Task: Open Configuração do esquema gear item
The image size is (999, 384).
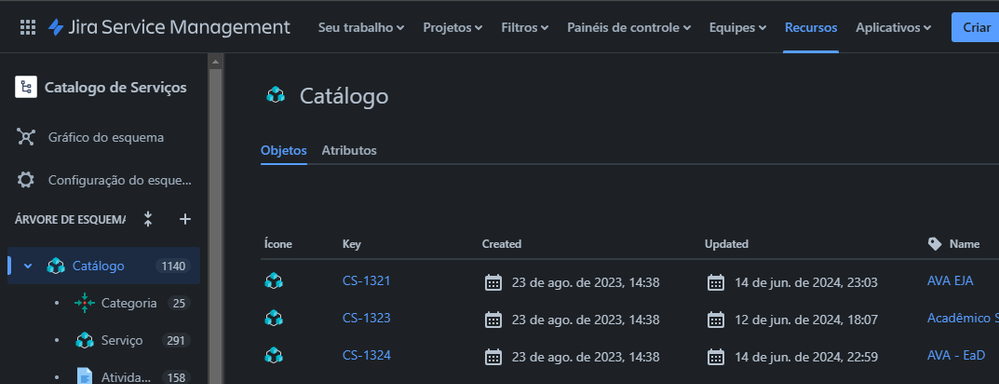Action: click(106, 180)
